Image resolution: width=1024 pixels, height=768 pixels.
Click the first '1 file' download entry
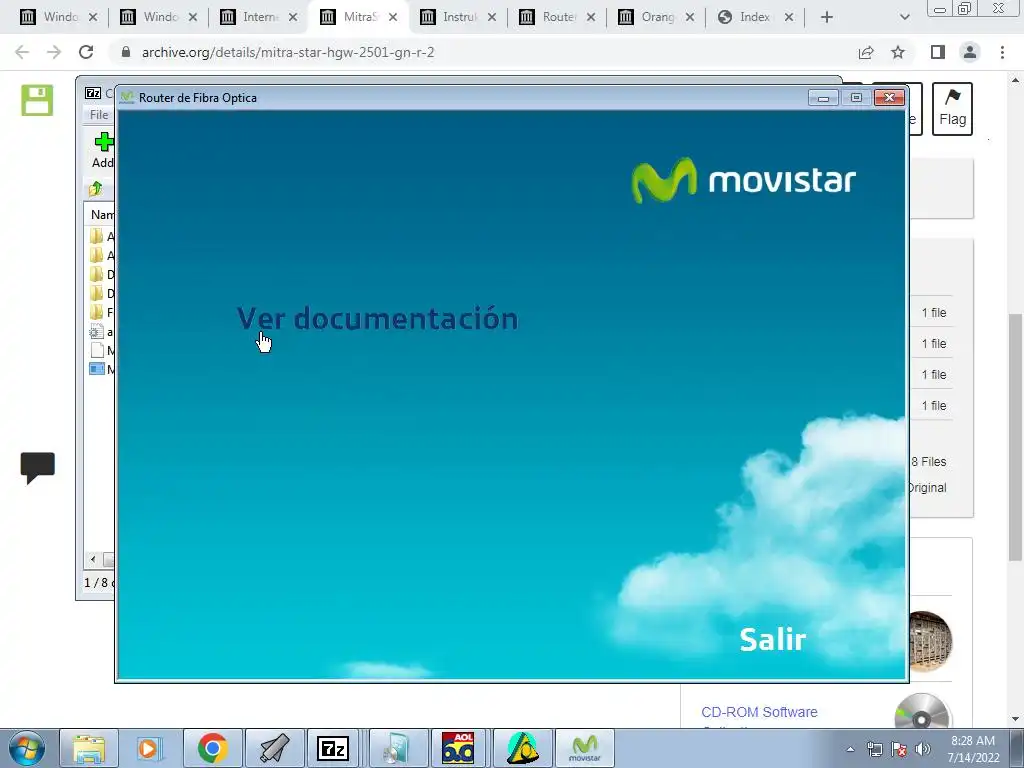(934, 313)
